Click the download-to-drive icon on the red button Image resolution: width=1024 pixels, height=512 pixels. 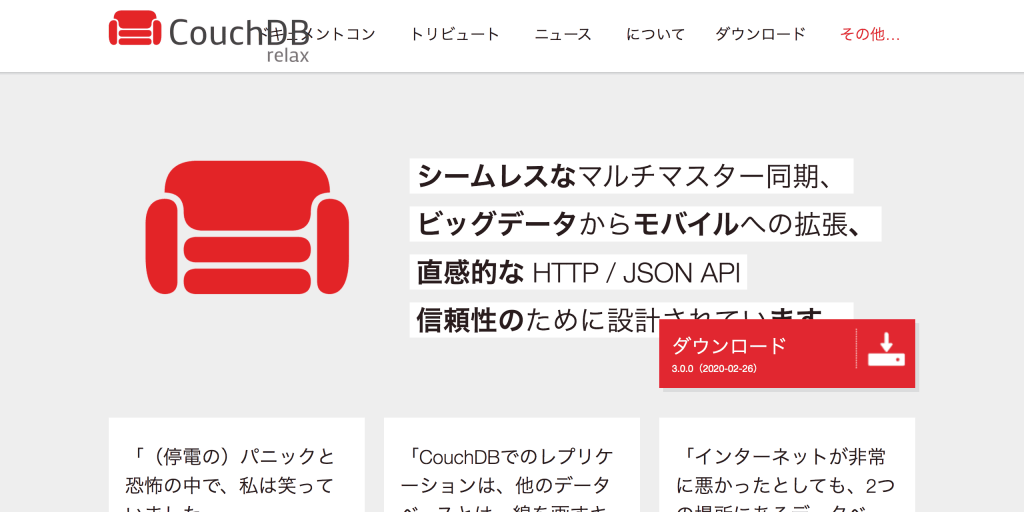click(885, 349)
